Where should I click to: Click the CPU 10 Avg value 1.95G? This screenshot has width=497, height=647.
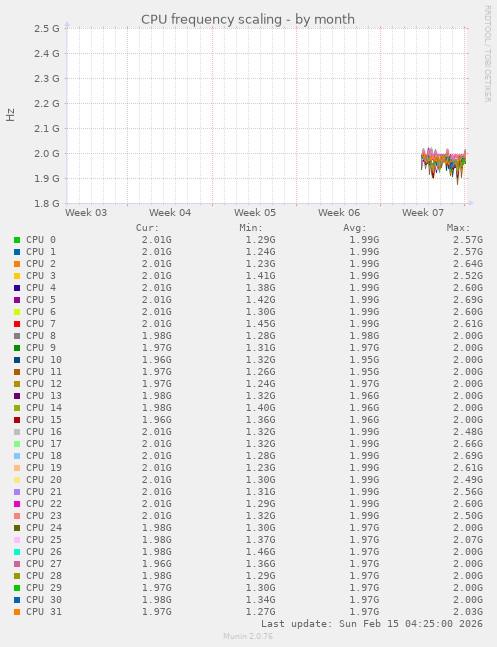364,360
